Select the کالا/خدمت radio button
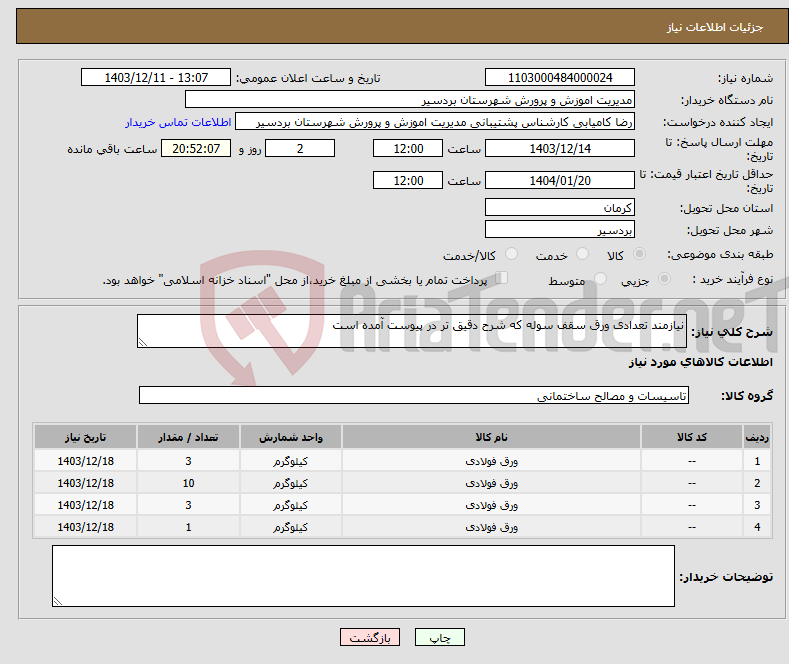The image size is (789, 664). (511, 254)
